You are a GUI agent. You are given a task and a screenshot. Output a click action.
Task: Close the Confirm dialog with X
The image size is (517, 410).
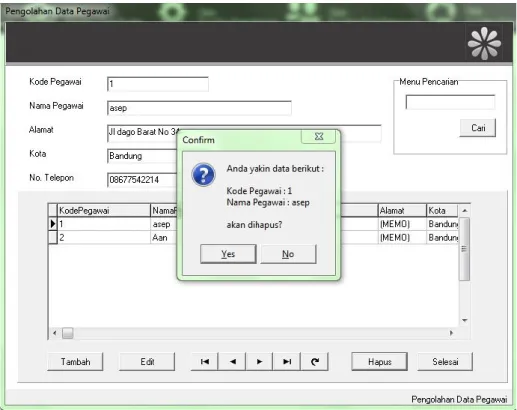(319, 136)
